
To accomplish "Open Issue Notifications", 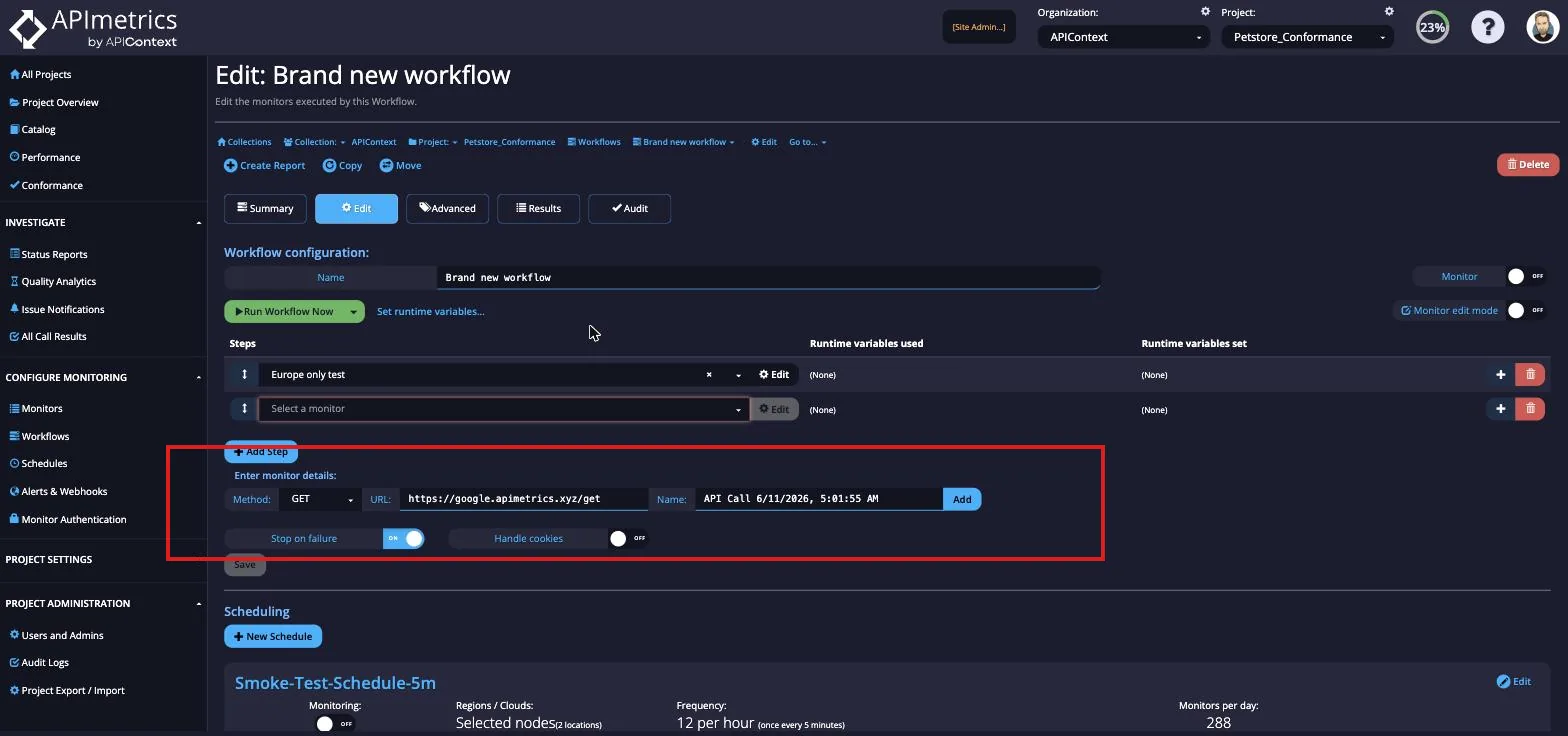I will [x=56, y=309].
